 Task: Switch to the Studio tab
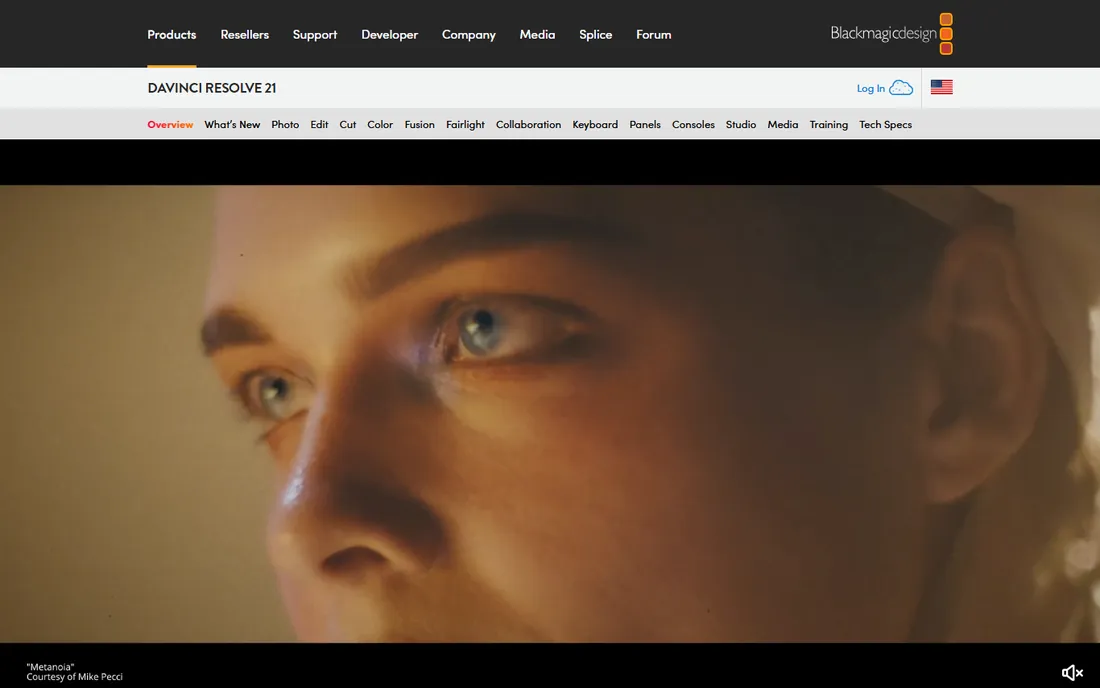point(741,124)
